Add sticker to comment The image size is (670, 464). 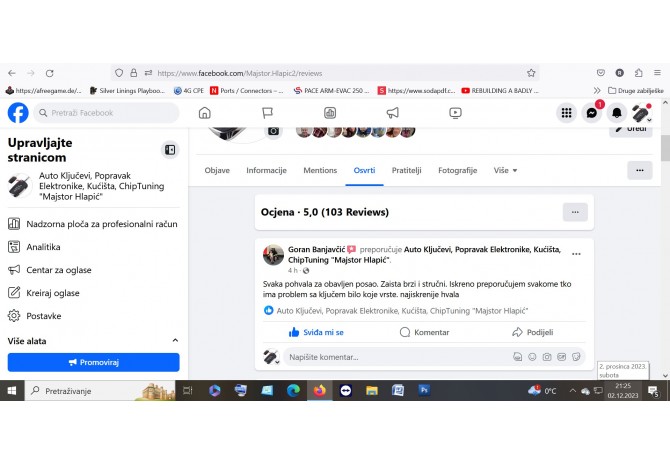576,357
